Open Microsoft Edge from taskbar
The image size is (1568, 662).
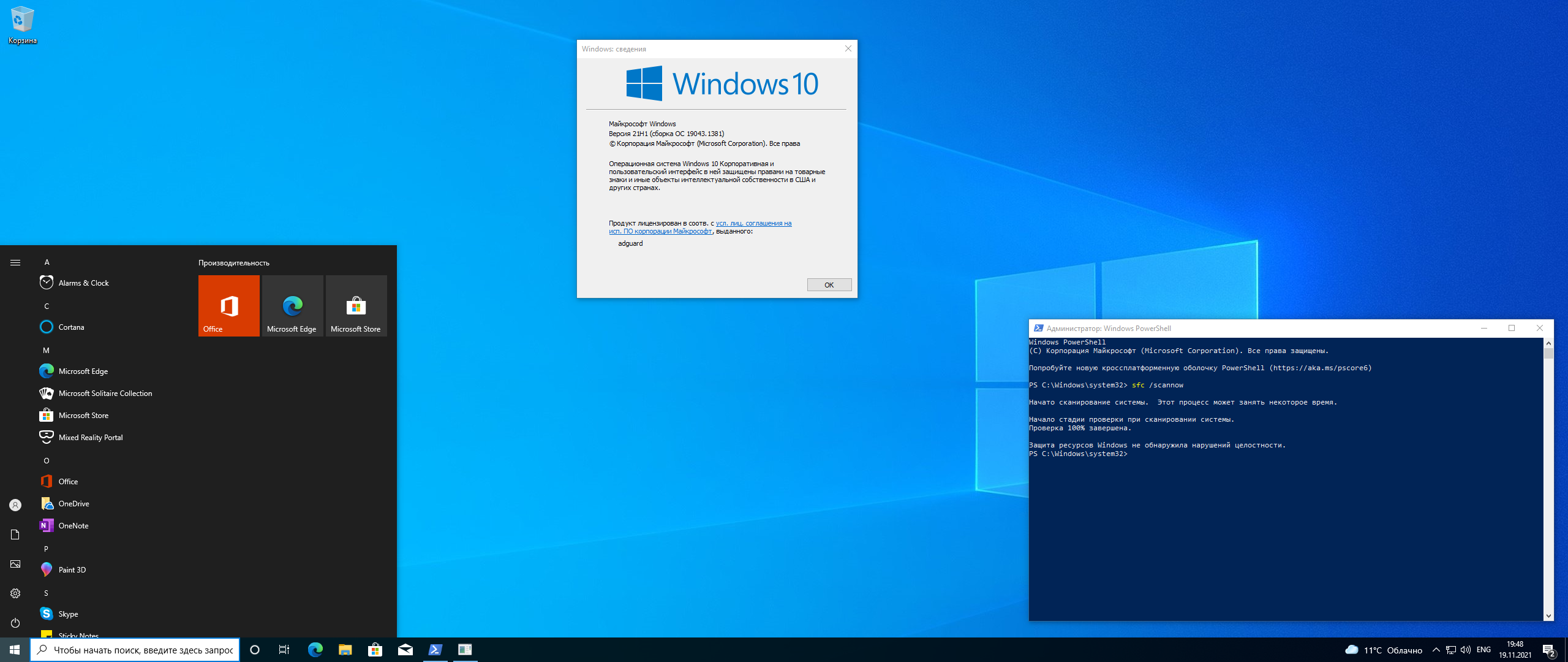pyautogui.click(x=315, y=650)
